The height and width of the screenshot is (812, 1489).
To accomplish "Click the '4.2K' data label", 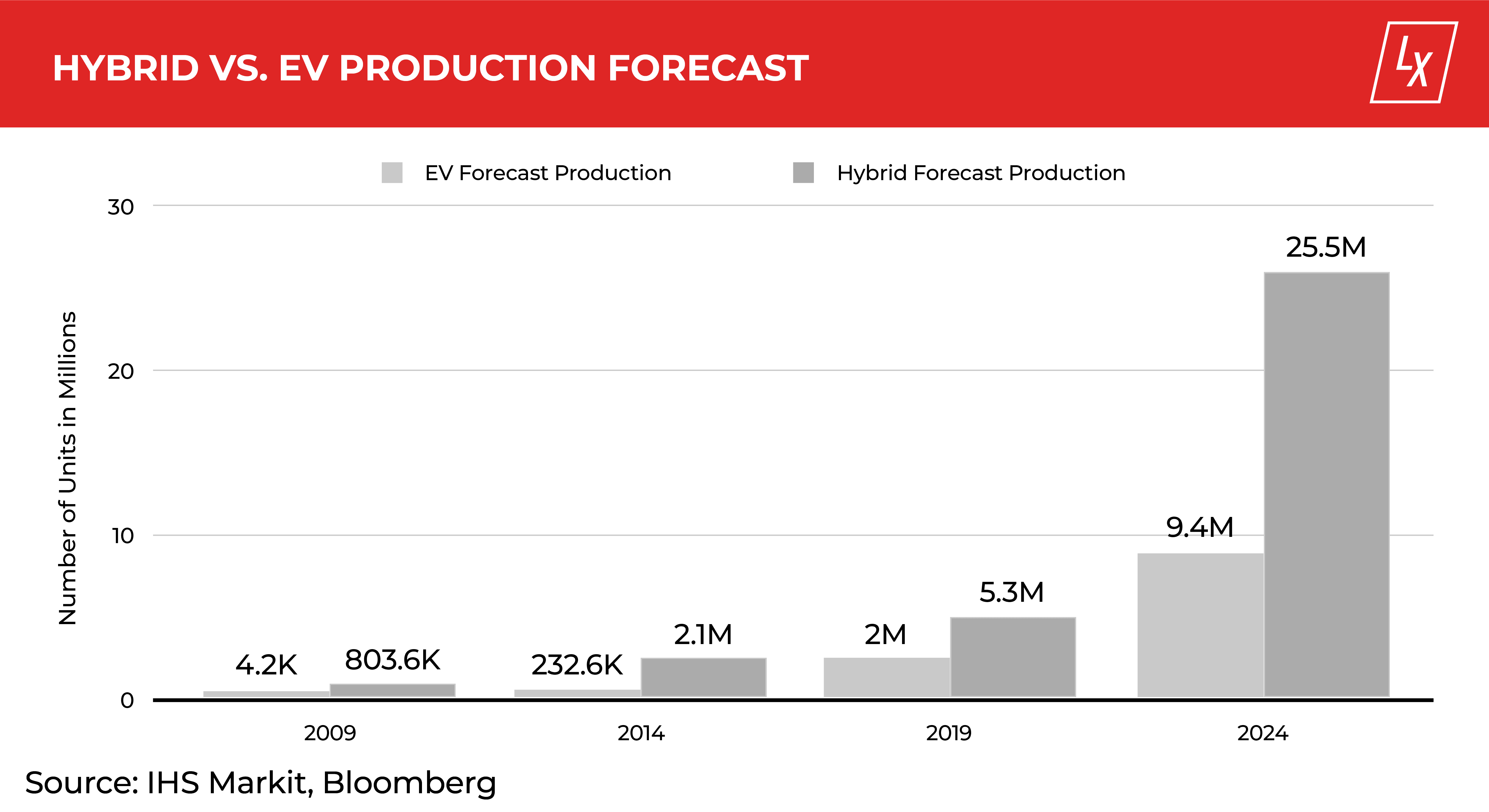I will [266, 665].
